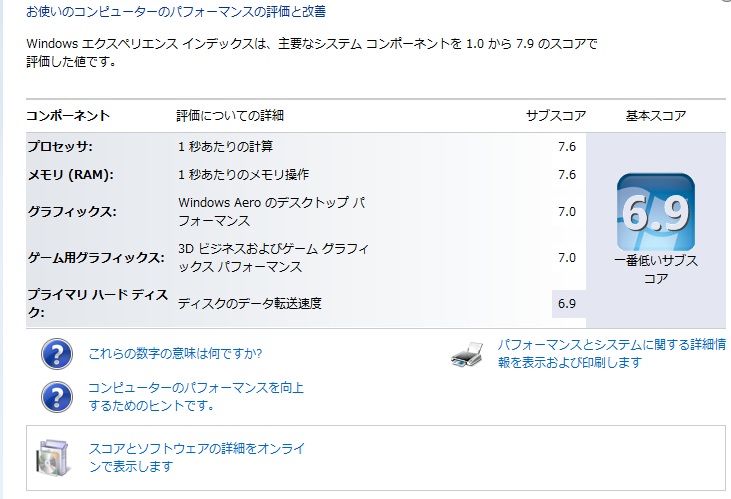Image resolution: width=731 pixels, height=499 pixels.
Task: Open コンピューターのパフォーマンスを向上するためのヒント link
Action: click(196, 396)
